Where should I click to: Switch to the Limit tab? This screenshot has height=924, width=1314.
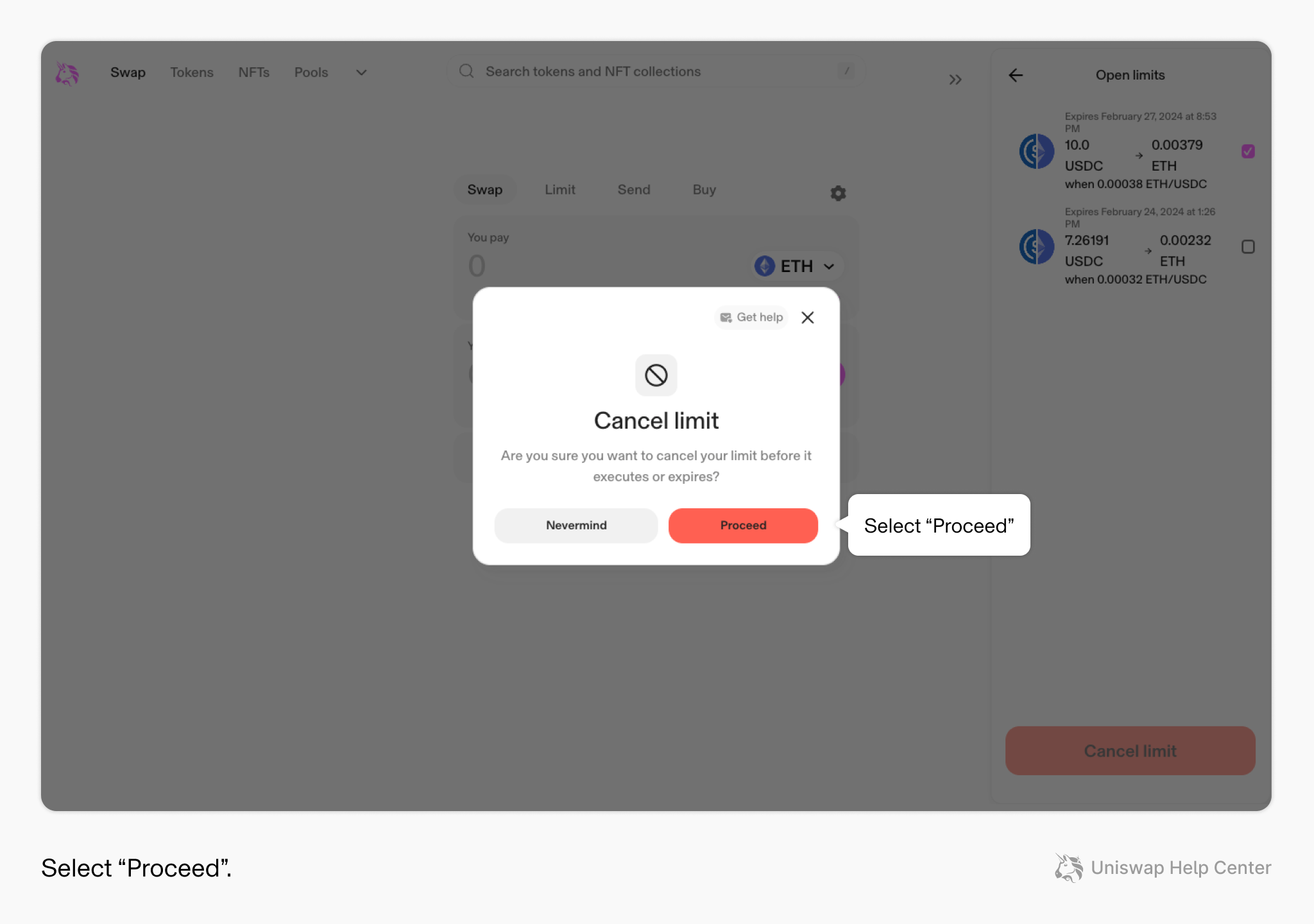pos(560,190)
